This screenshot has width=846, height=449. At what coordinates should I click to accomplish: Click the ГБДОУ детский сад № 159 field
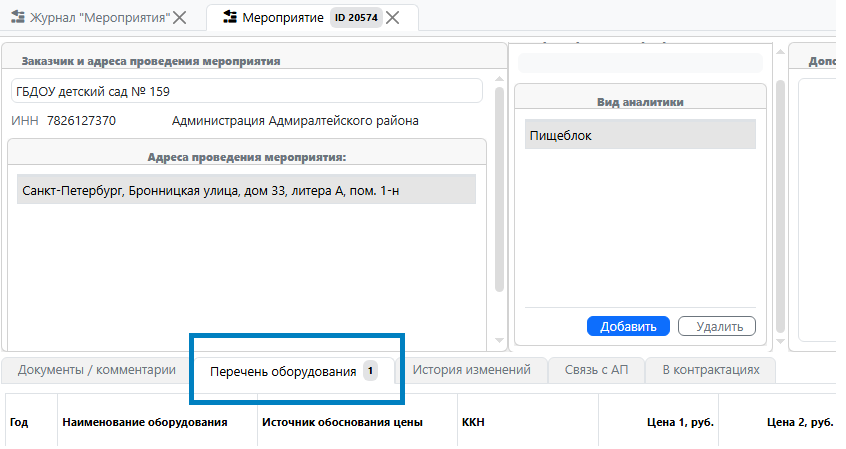(246, 91)
